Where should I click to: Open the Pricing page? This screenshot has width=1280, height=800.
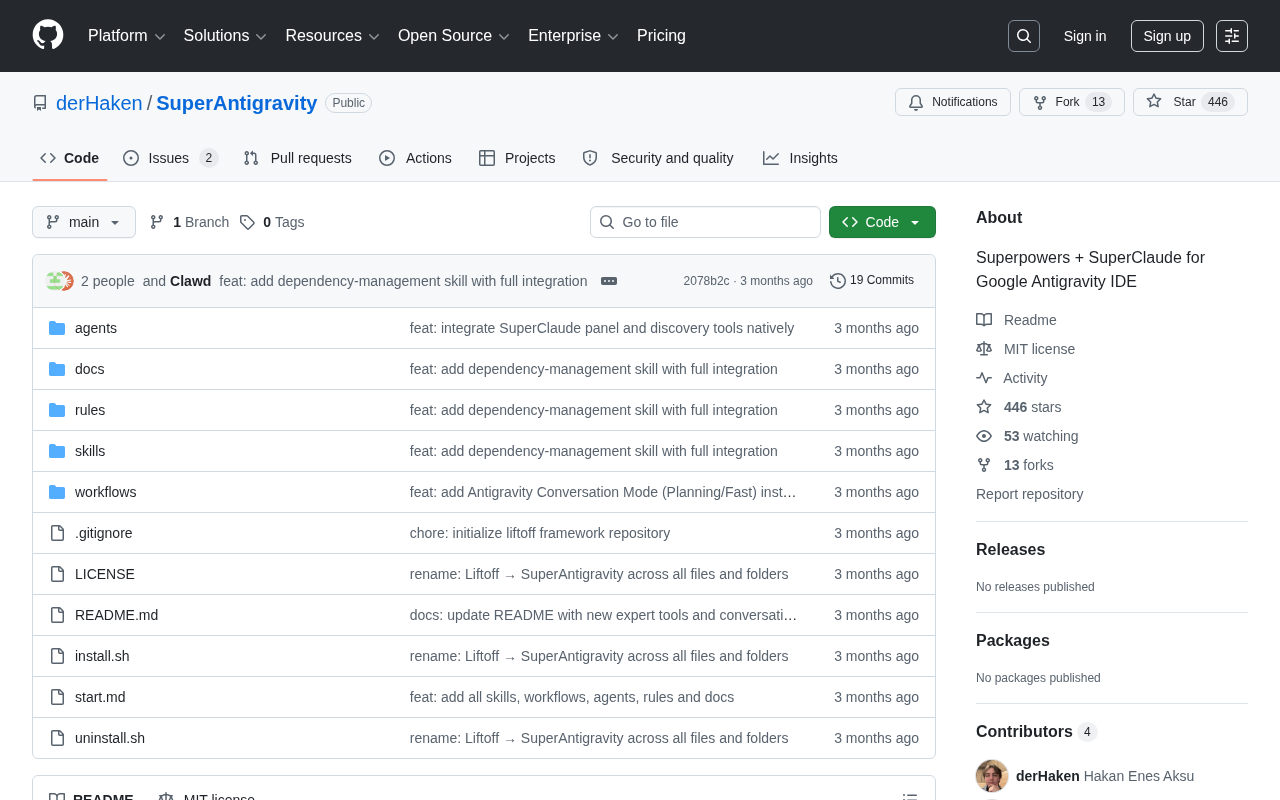(x=661, y=36)
